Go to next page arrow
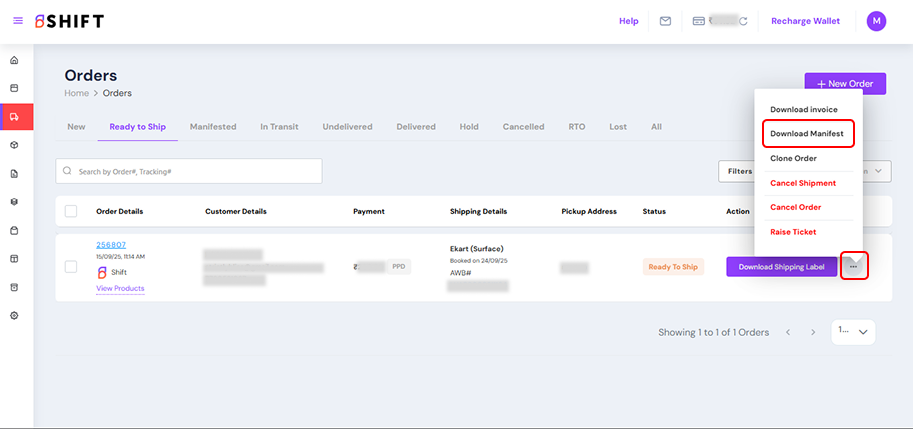 coord(813,332)
